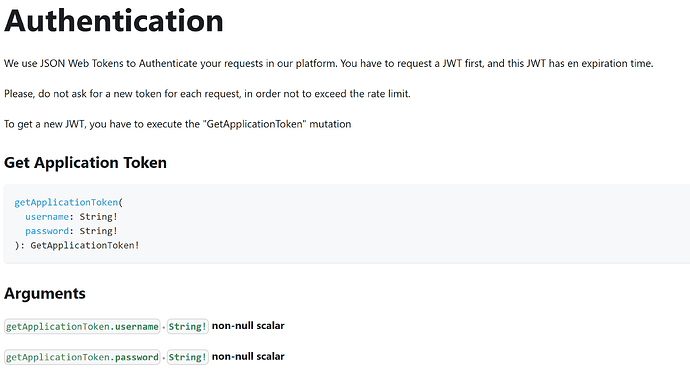690x375 pixels.
Task: Click the Authentication page heading
Action: [x=114, y=21]
